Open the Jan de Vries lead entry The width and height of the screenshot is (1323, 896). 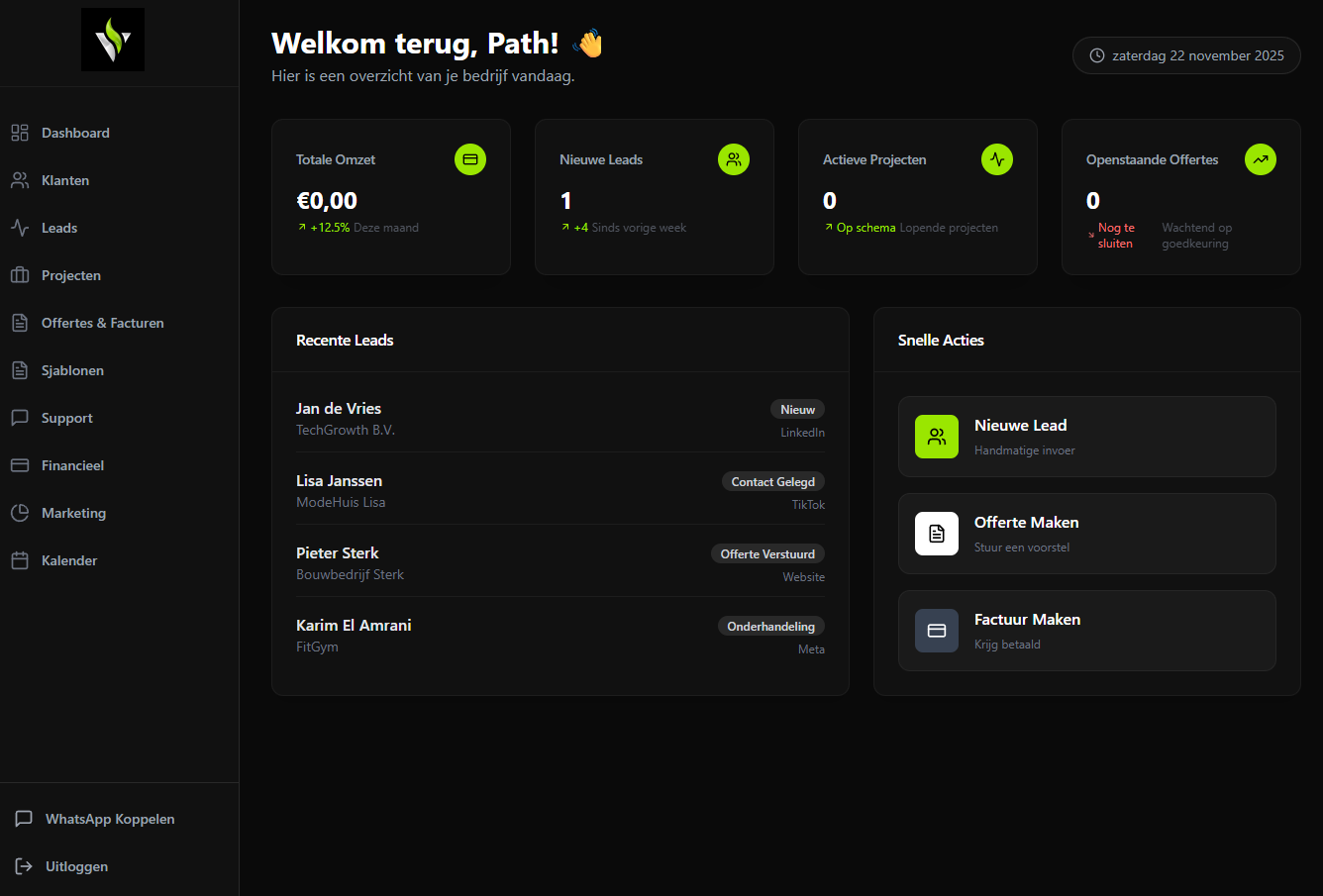(x=339, y=409)
